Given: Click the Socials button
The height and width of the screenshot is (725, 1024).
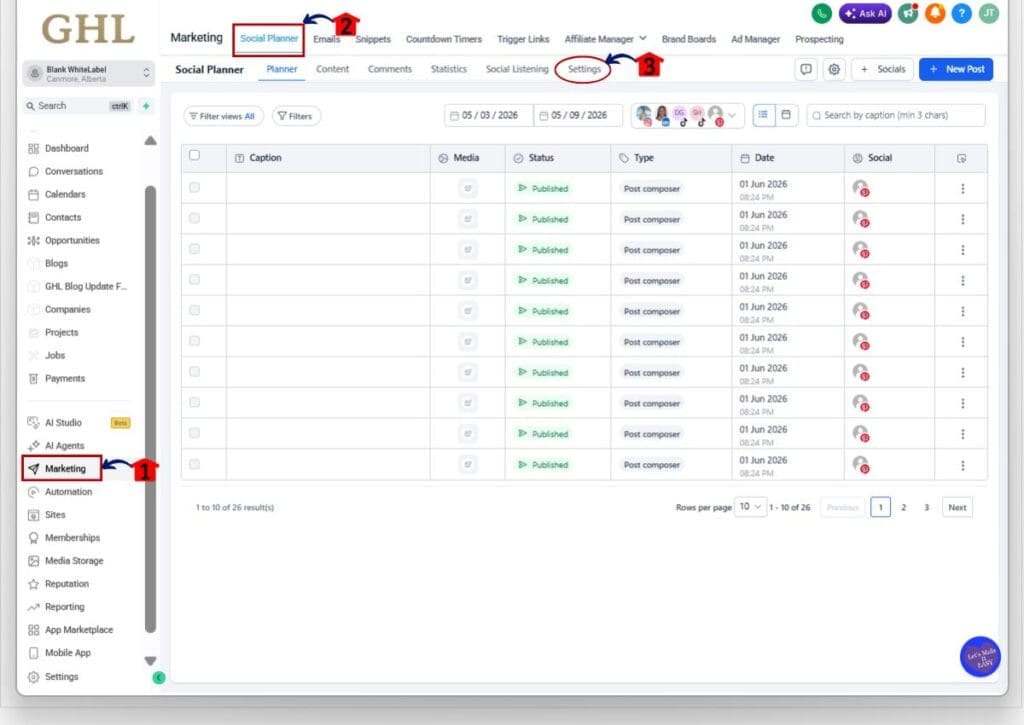Looking at the screenshot, I should point(883,69).
